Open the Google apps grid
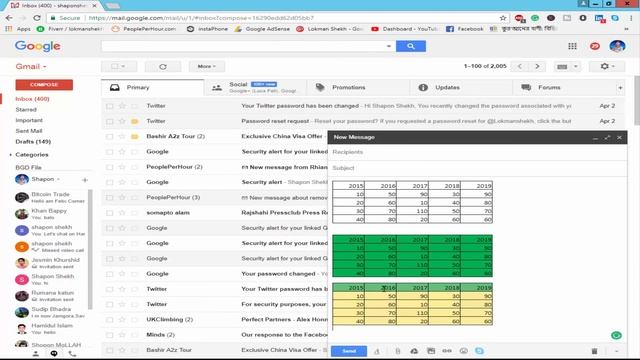 (x=572, y=46)
